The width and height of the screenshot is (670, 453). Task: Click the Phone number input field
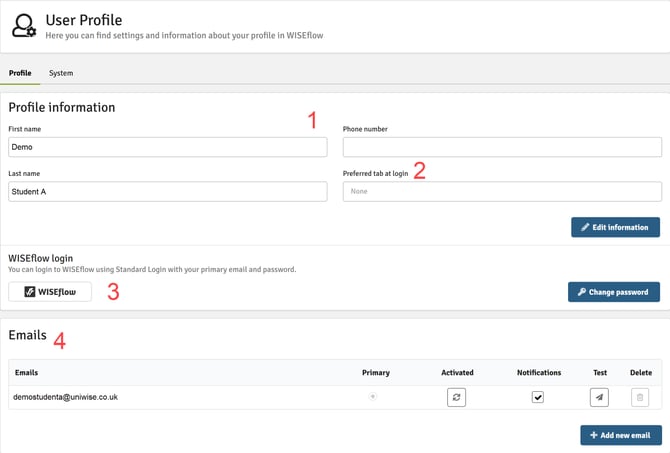pos(502,147)
